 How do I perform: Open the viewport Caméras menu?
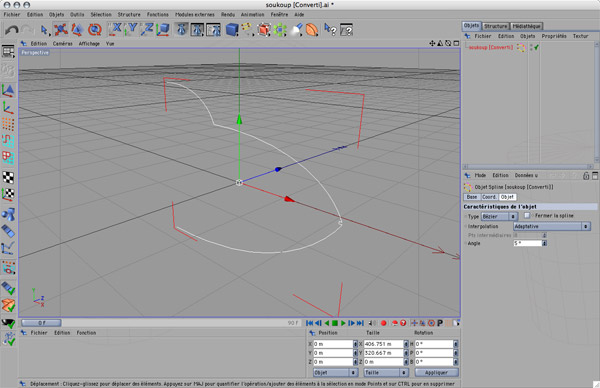(x=63, y=44)
